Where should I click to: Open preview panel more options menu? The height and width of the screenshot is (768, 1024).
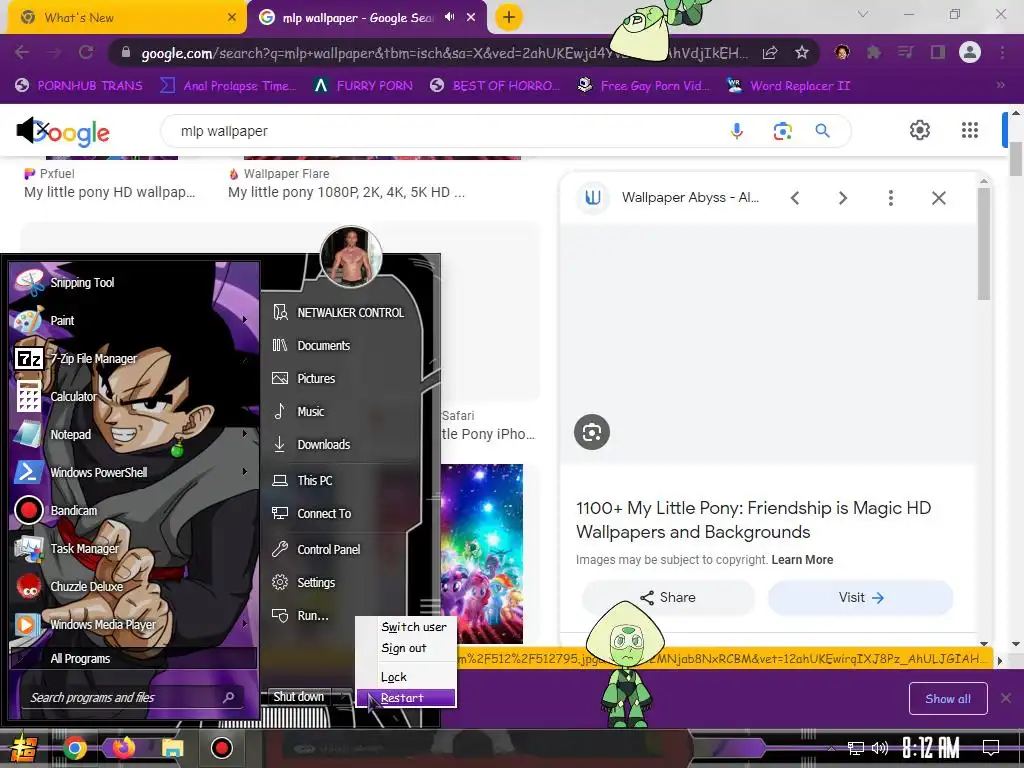tap(891, 198)
